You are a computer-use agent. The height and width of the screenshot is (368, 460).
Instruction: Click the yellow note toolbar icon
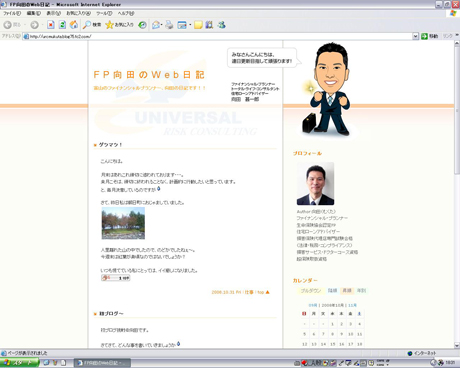point(198,25)
